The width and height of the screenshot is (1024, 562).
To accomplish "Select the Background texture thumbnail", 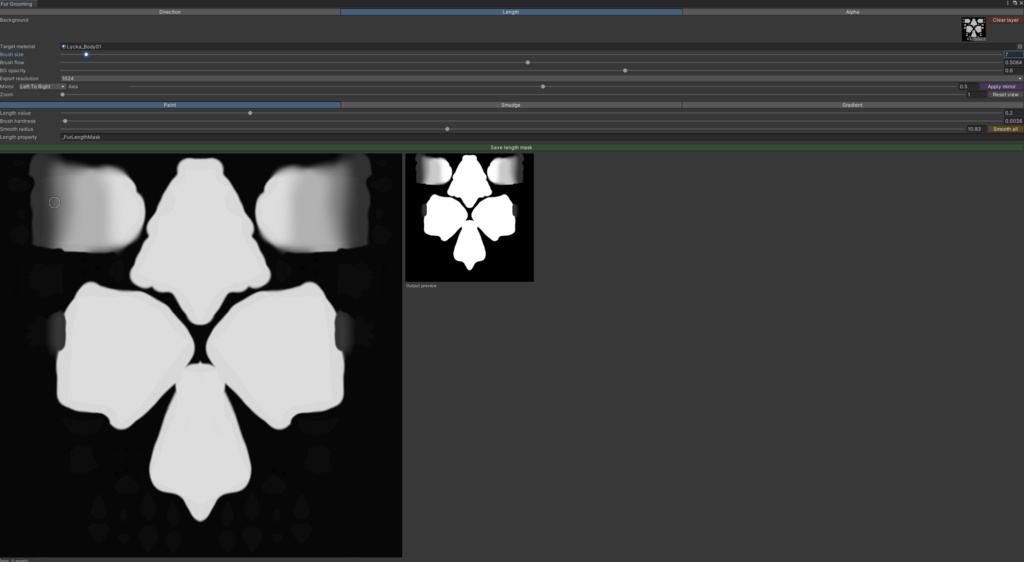I will pyautogui.click(x=974, y=29).
